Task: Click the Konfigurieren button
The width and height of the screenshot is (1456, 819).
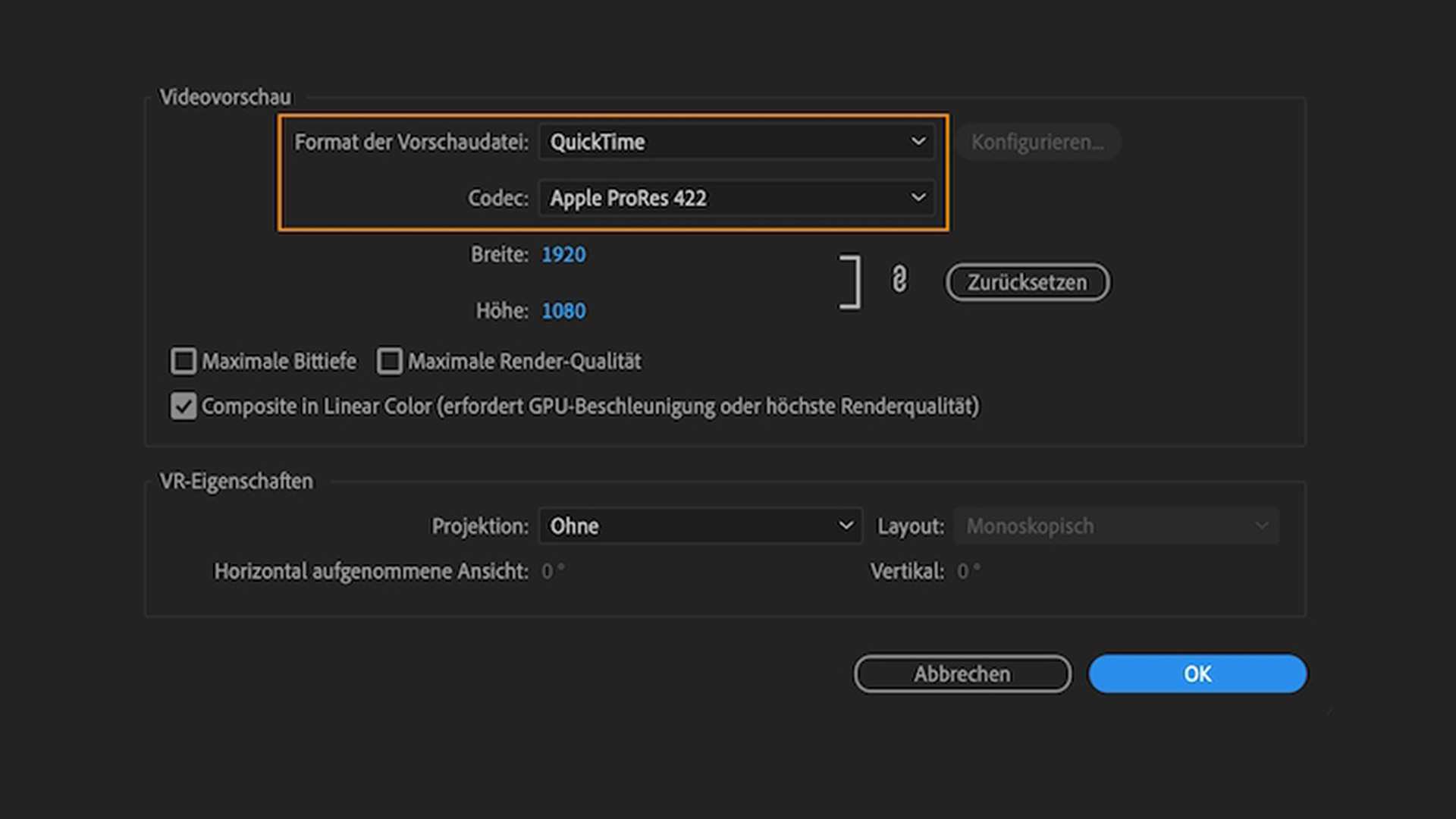Action: coord(1037,142)
